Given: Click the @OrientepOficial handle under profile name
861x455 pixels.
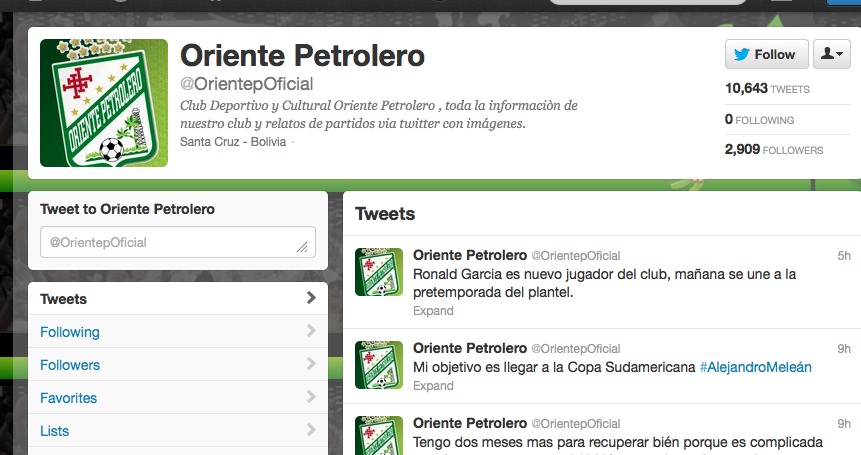Looking at the screenshot, I should [247, 84].
